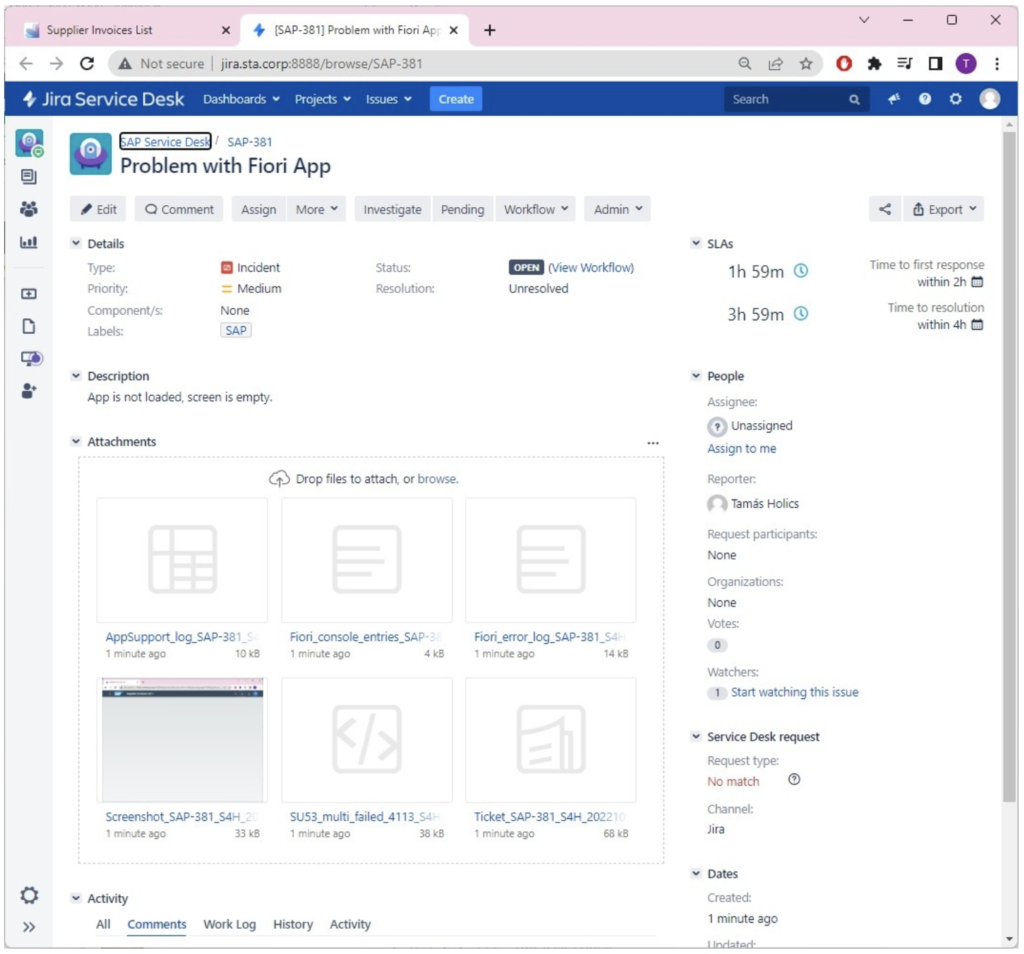Open the Admin dropdown
Viewport: 1024px width, 954px height.
(617, 209)
